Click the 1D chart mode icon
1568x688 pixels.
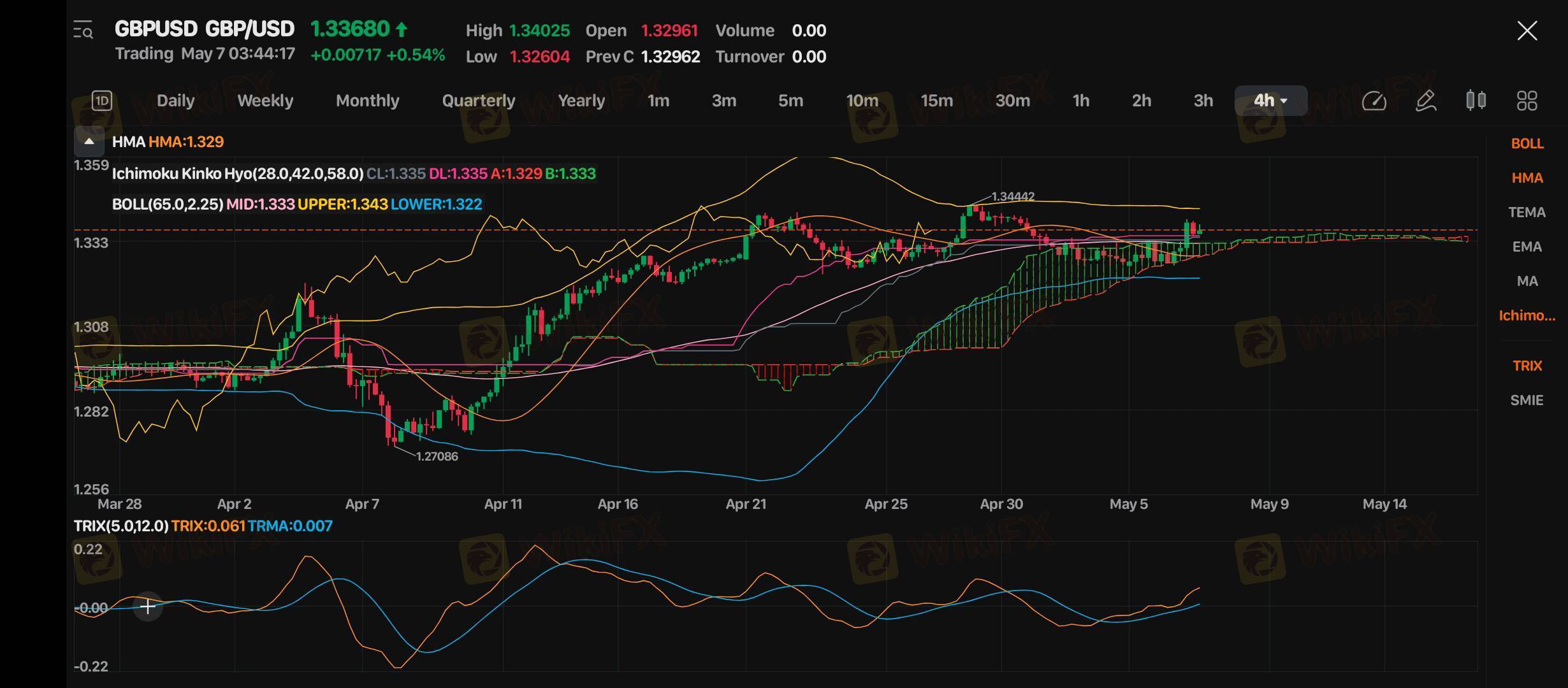pos(102,101)
